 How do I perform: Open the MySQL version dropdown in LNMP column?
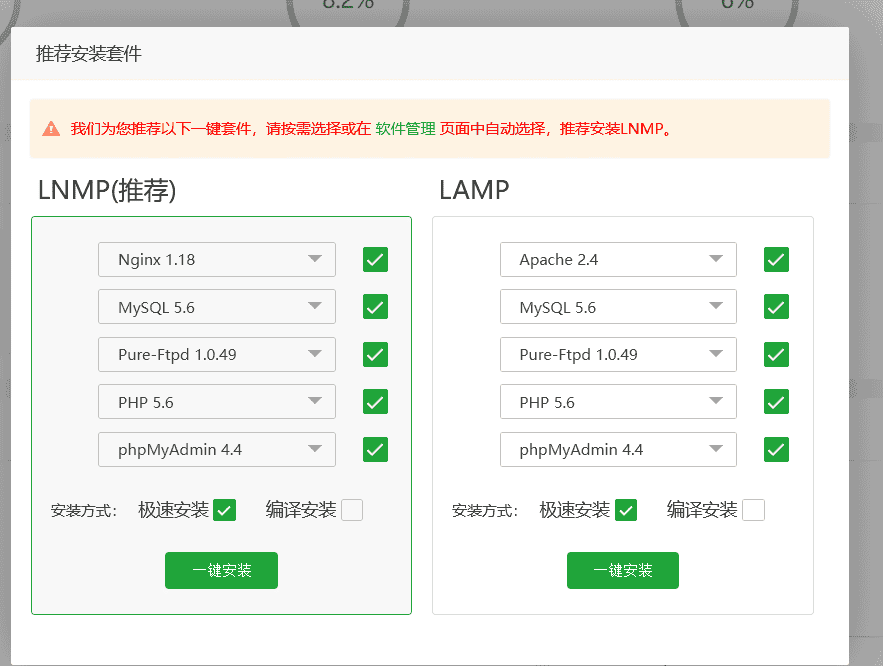click(x=216, y=306)
